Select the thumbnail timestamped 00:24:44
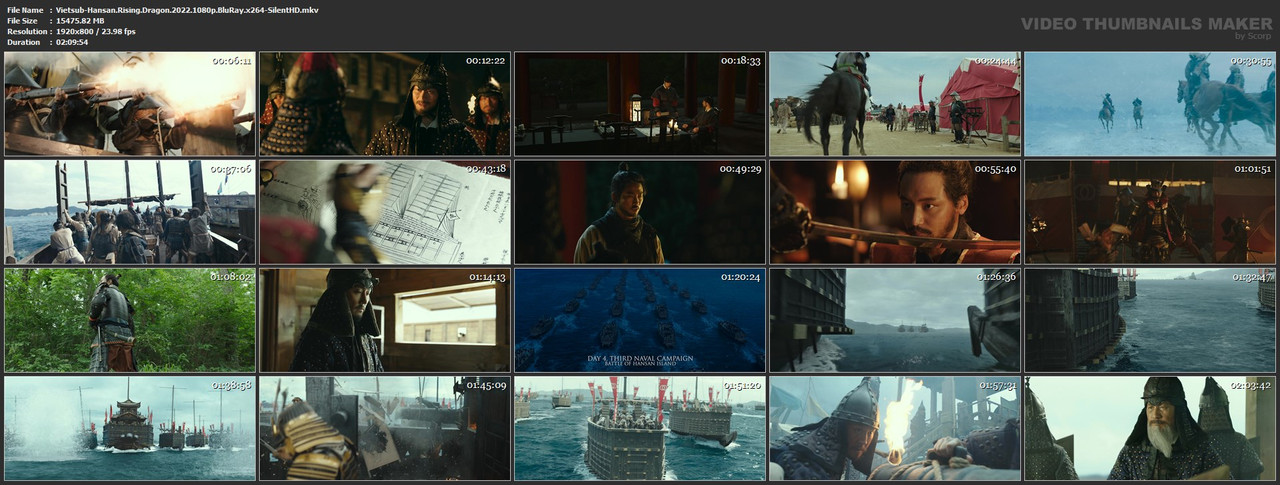 pos(895,104)
